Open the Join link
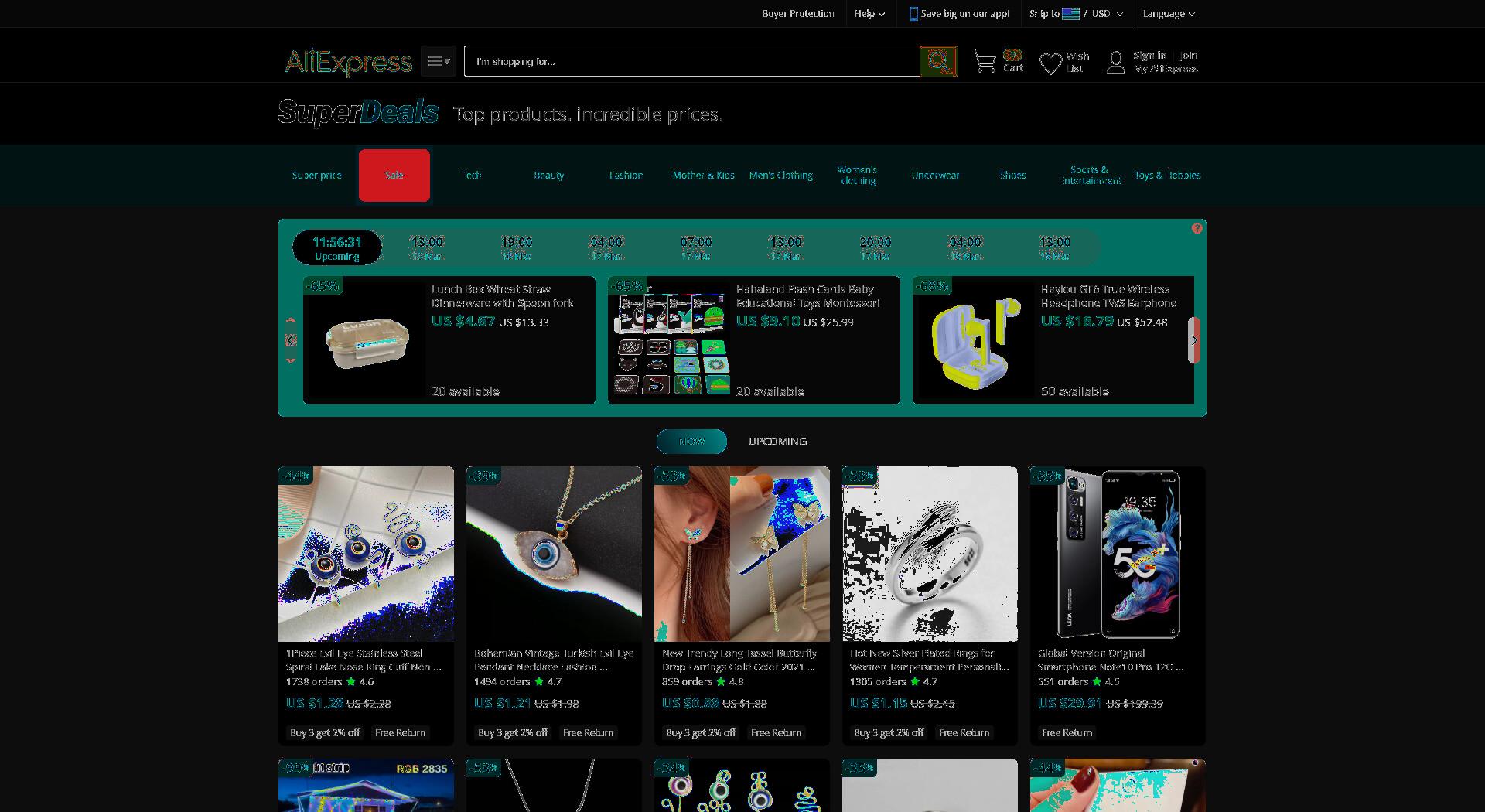 coord(1188,55)
